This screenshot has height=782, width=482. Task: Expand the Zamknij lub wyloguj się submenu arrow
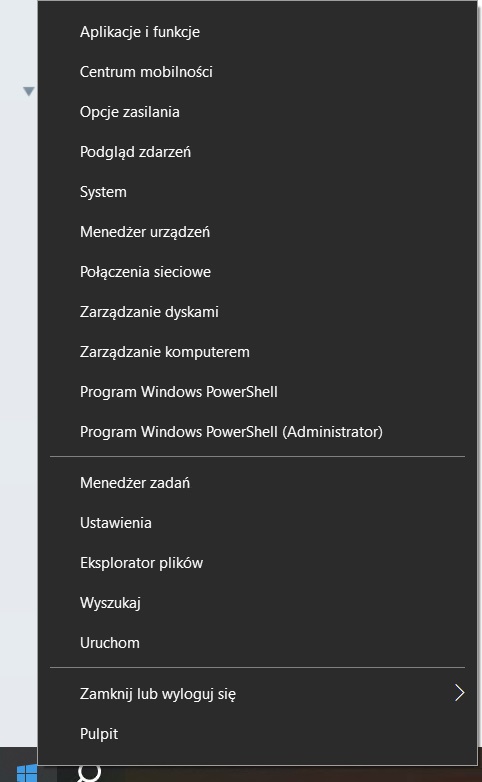tap(460, 693)
